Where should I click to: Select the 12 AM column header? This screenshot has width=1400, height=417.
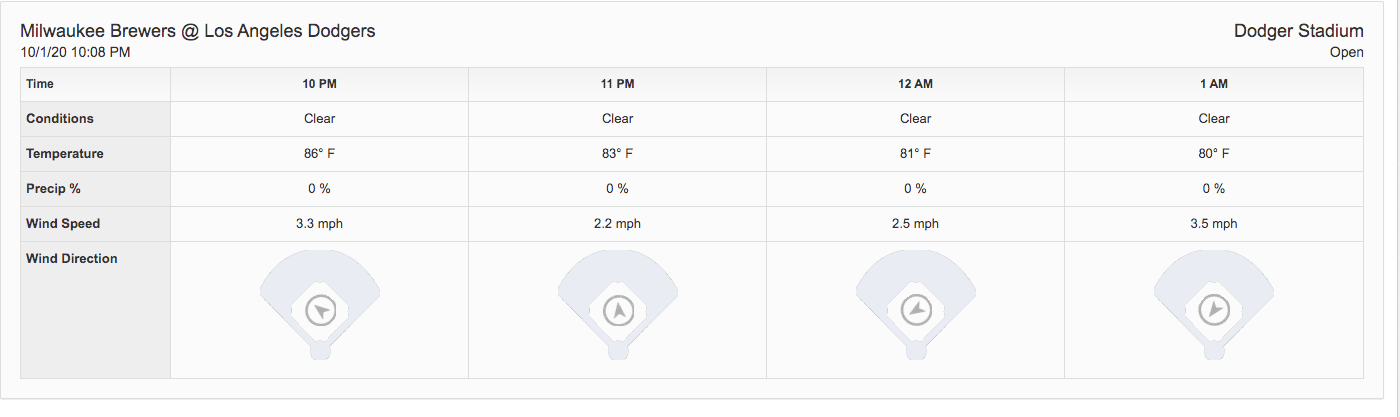point(916,84)
